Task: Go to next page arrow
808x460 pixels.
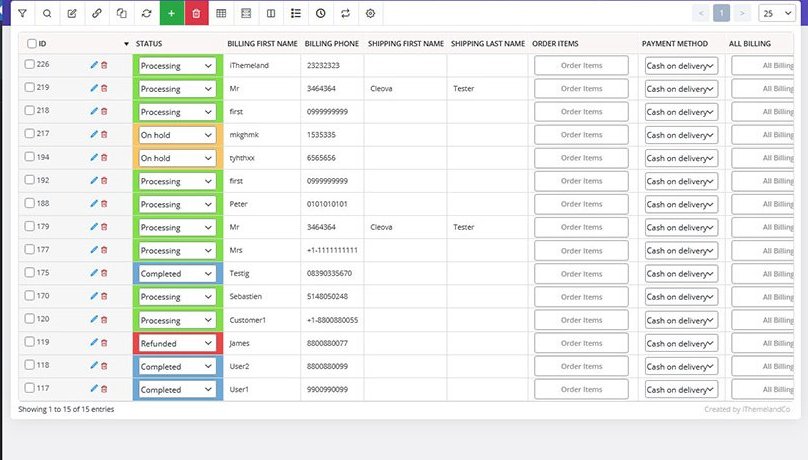Action: point(742,13)
